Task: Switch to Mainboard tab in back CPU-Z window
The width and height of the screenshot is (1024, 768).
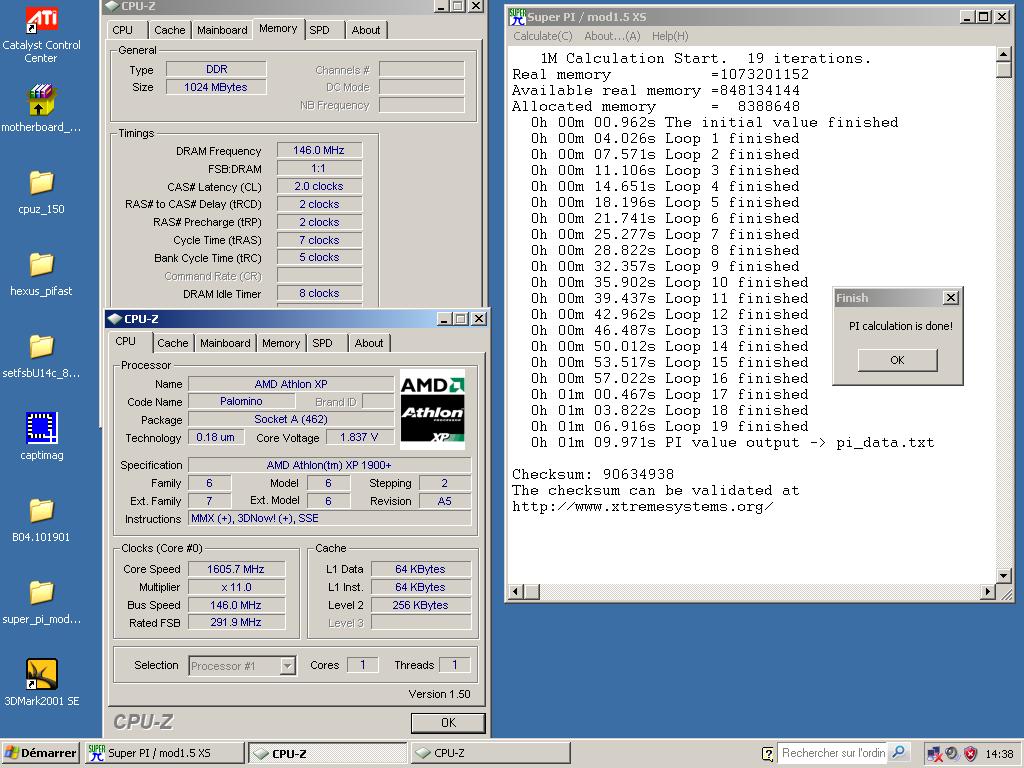Action: pos(222,30)
